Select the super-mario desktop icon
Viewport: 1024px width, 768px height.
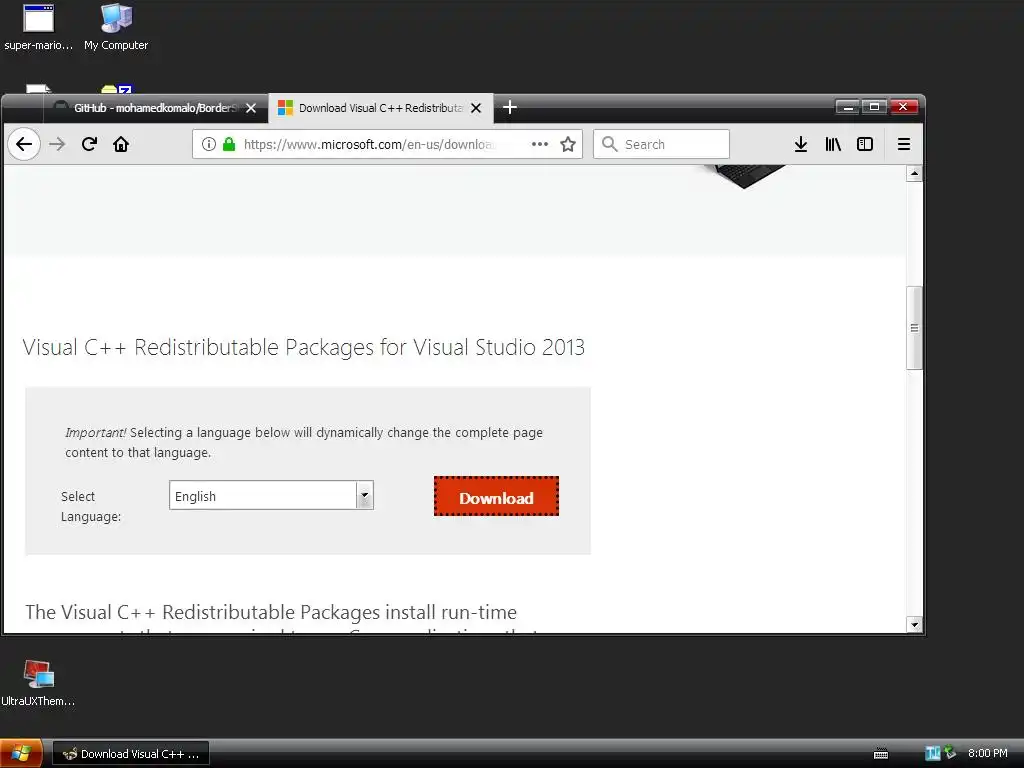(x=39, y=27)
